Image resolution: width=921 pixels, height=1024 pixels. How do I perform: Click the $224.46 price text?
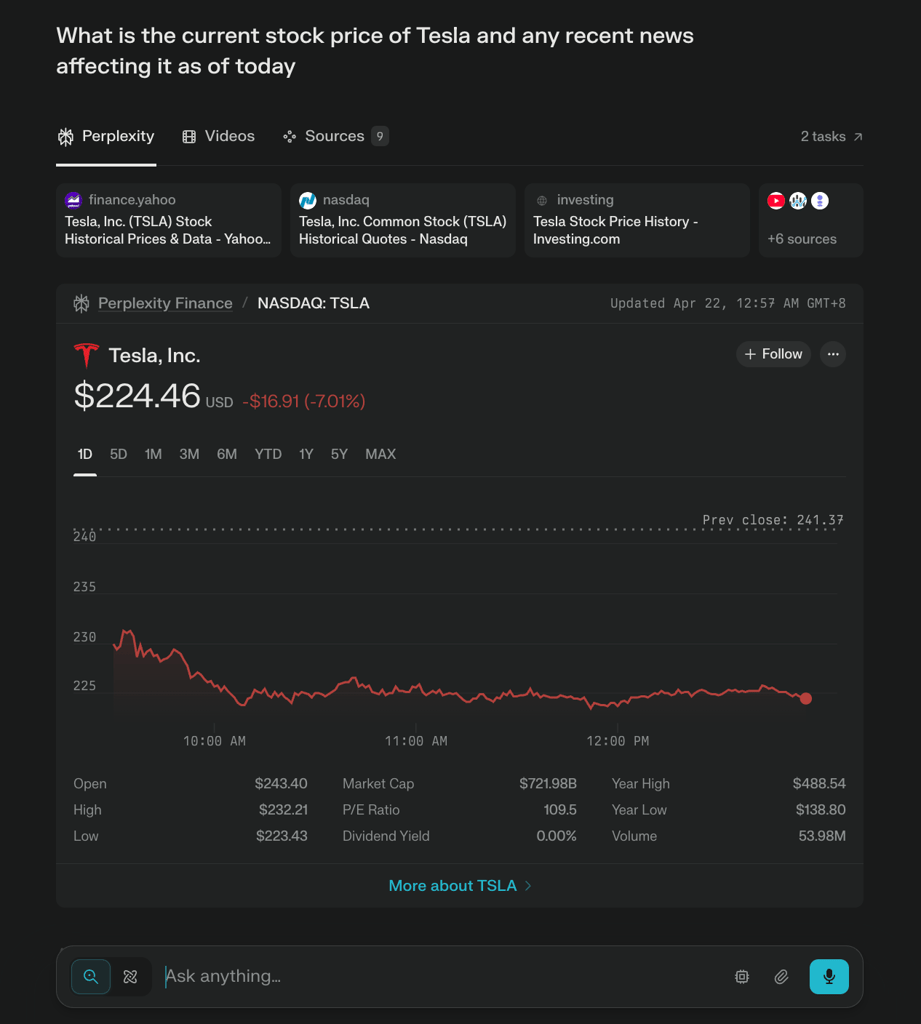(137, 396)
